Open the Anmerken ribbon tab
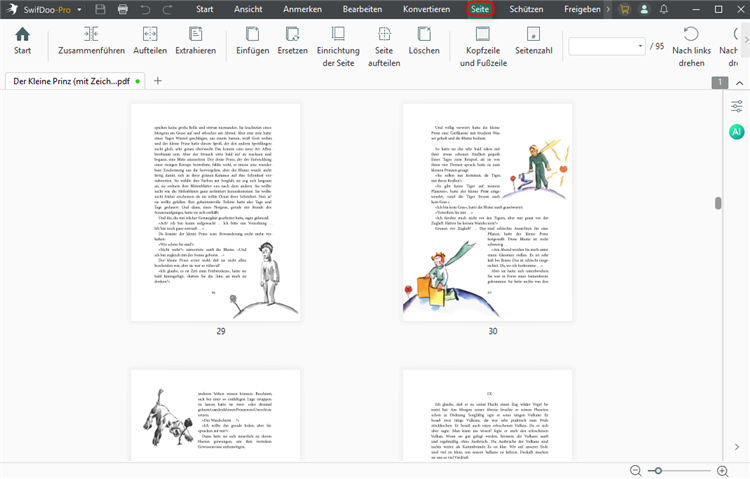Viewport: 750px width, 479px height. pyautogui.click(x=301, y=9)
